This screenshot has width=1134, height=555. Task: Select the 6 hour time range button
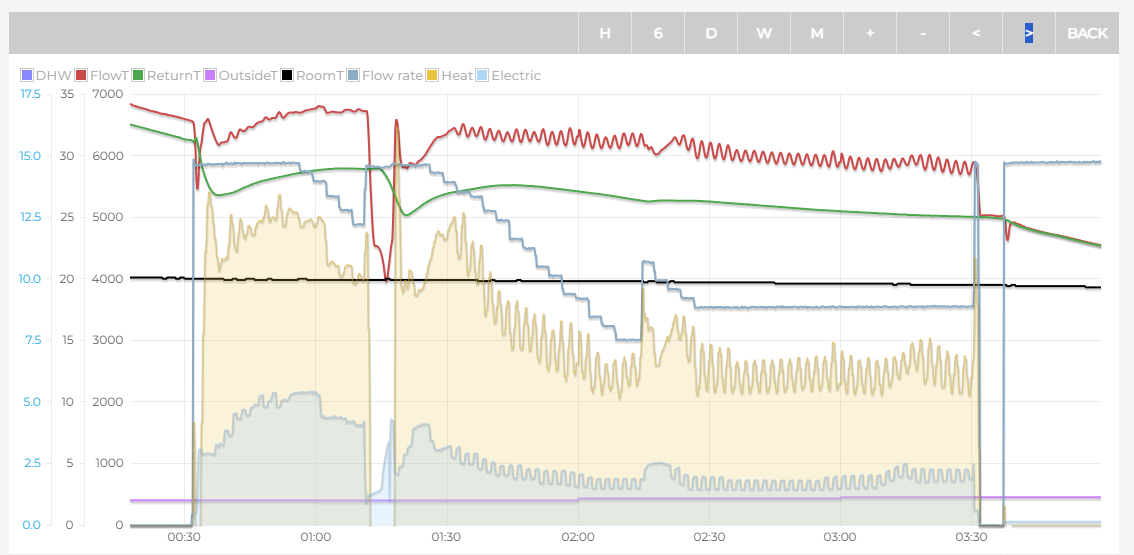point(658,33)
